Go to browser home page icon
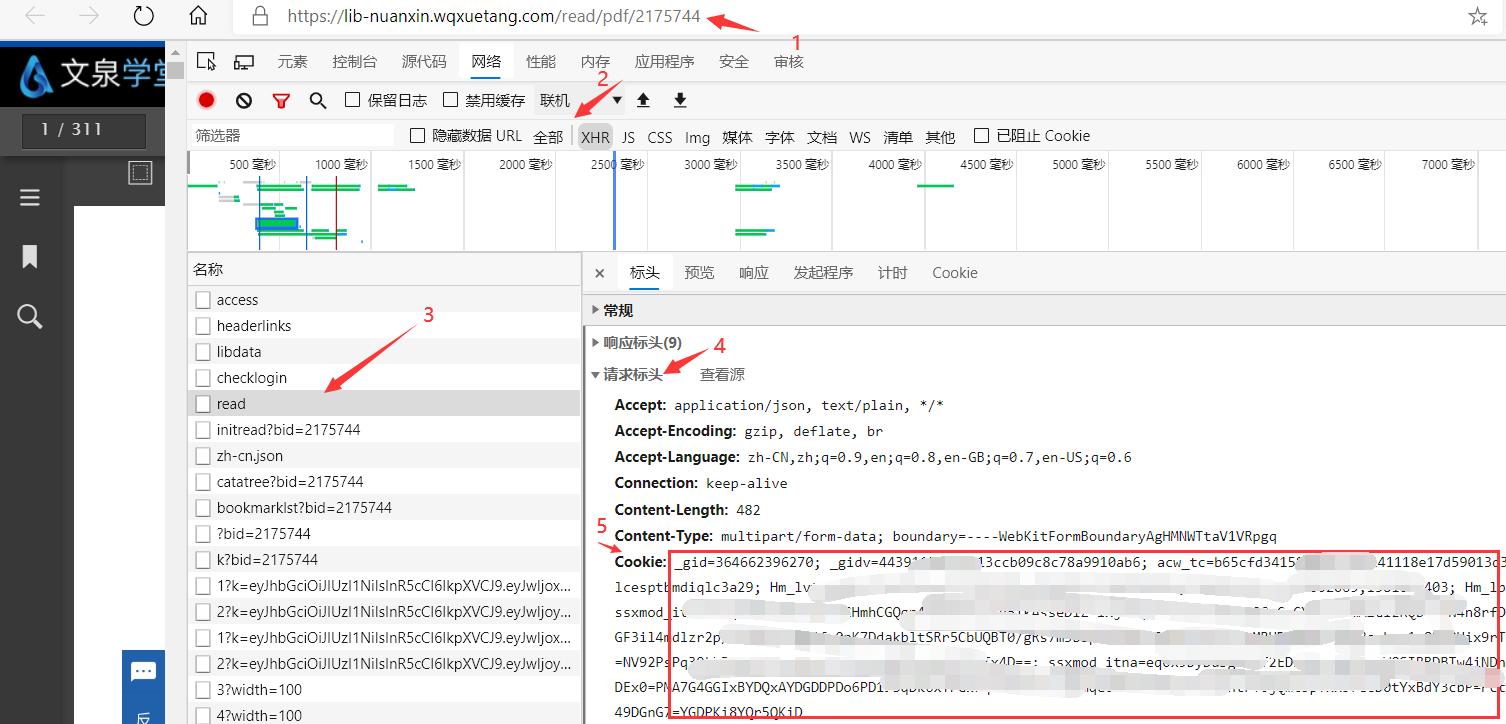 click(199, 16)
